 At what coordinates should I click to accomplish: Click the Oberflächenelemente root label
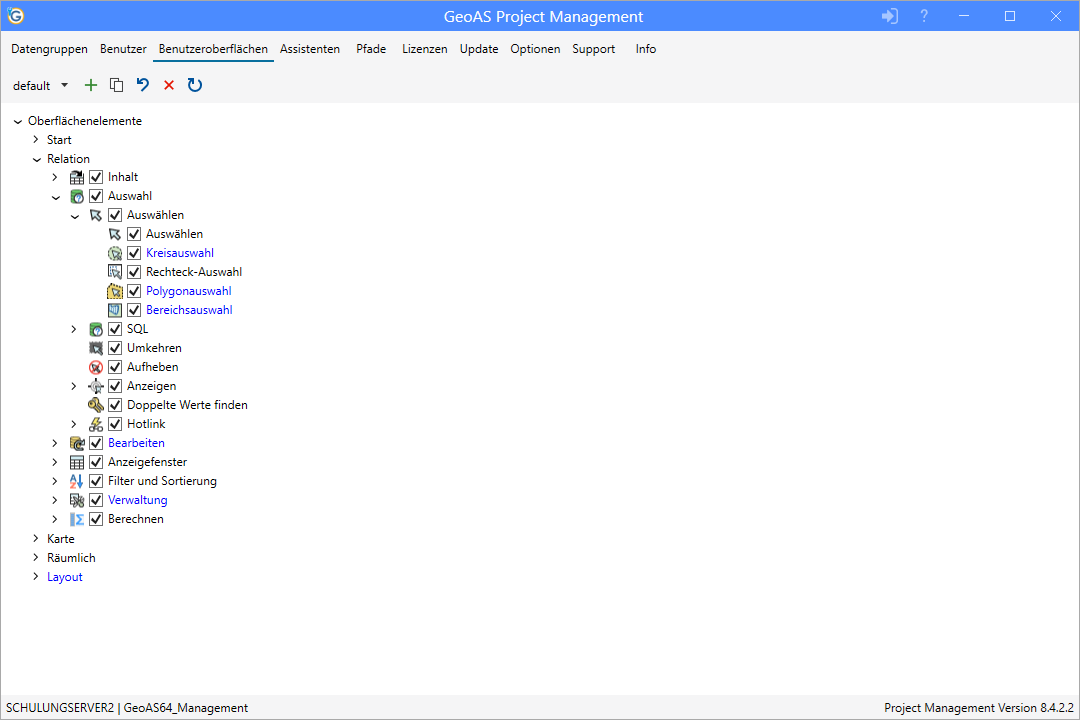click(85, 121)
